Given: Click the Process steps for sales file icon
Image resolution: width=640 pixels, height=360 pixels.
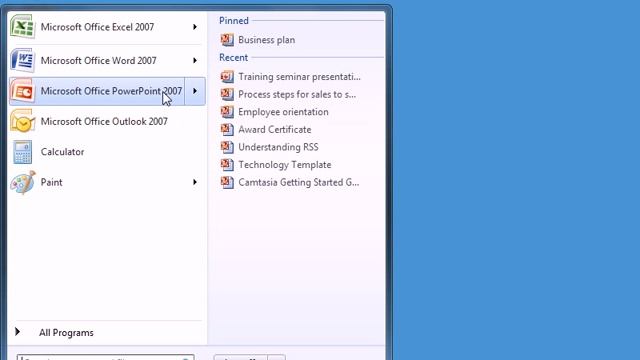Looking at the screenshot, I should (x=227, y=94).
